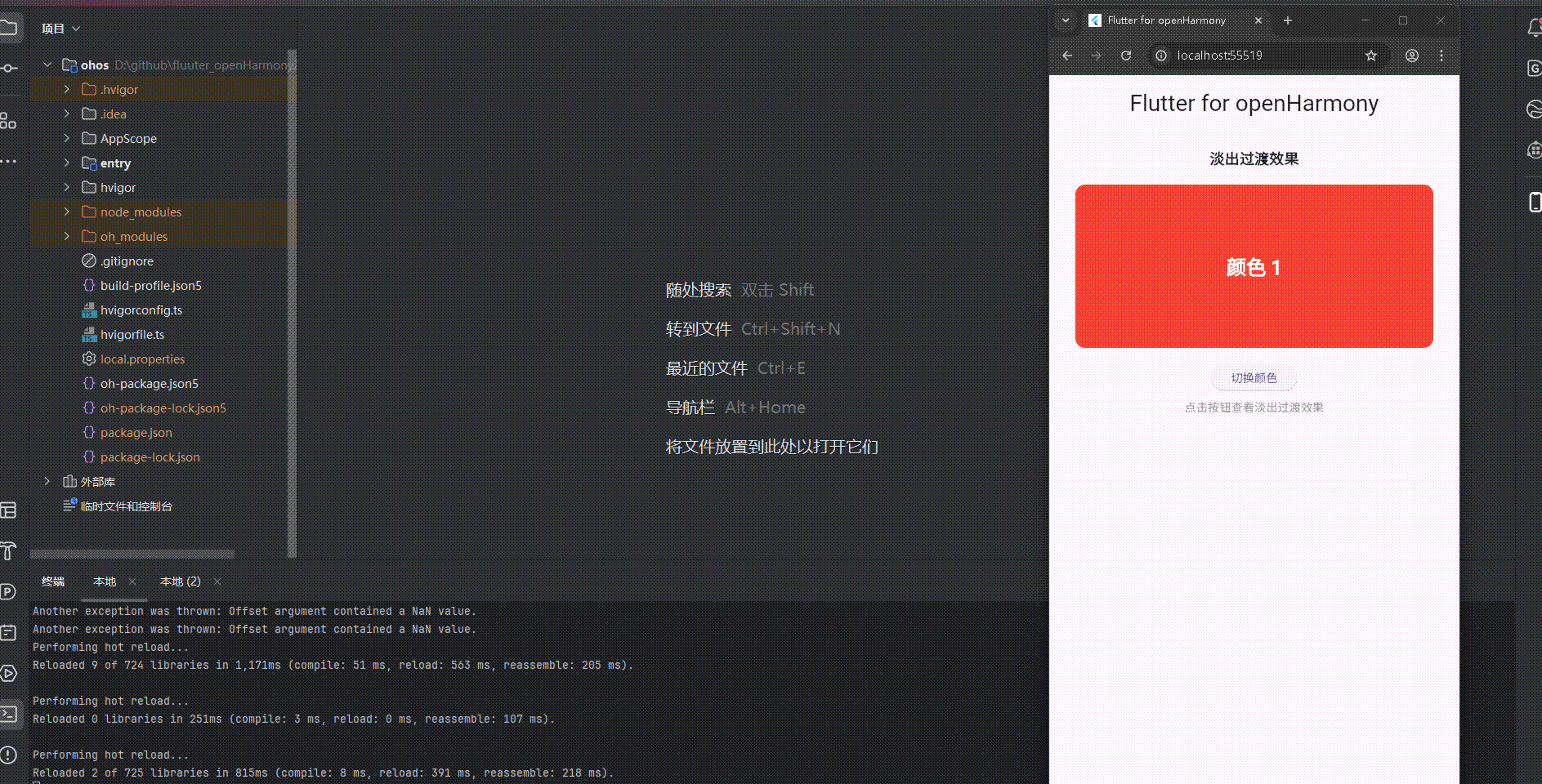Switch to the 本地 (2) terminal tab
This screenshot has height=784, width=1542.
pos(180,581)
